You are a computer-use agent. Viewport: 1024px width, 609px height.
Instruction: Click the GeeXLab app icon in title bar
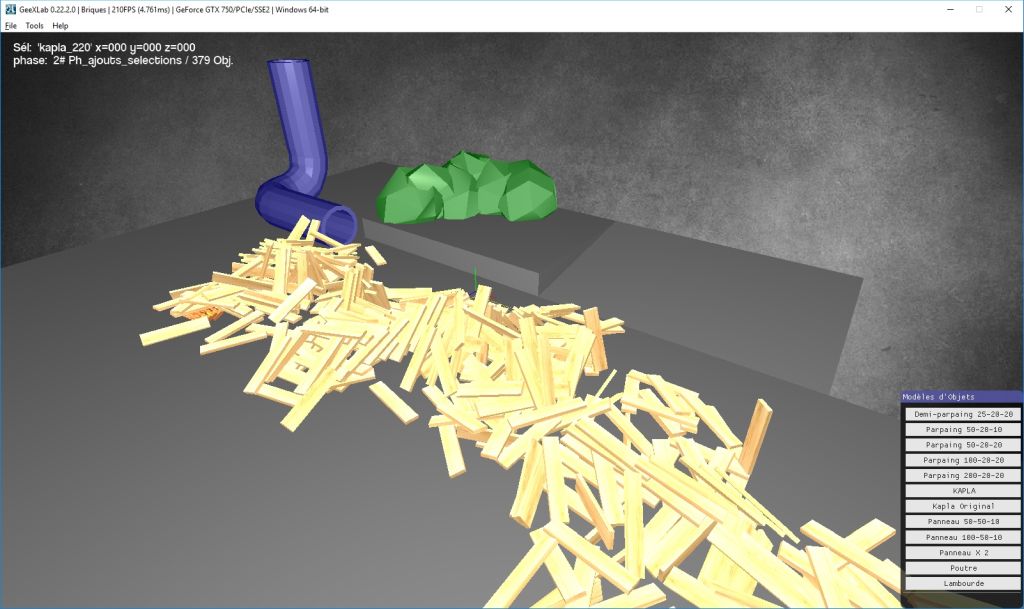pos(10,9)
